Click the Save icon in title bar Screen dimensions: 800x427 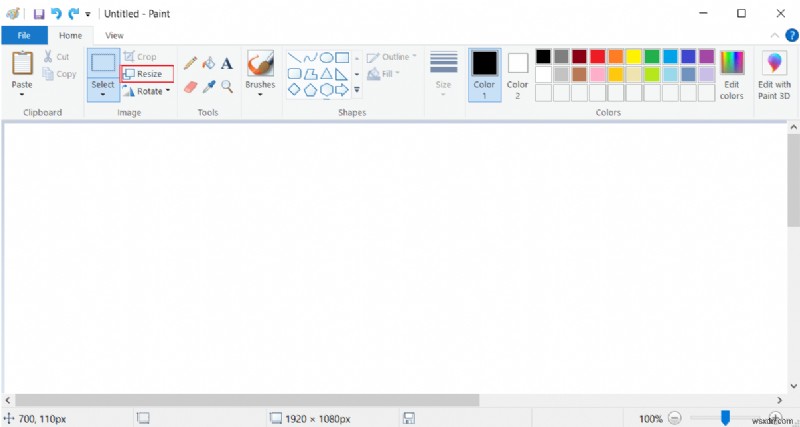point(39,14)
